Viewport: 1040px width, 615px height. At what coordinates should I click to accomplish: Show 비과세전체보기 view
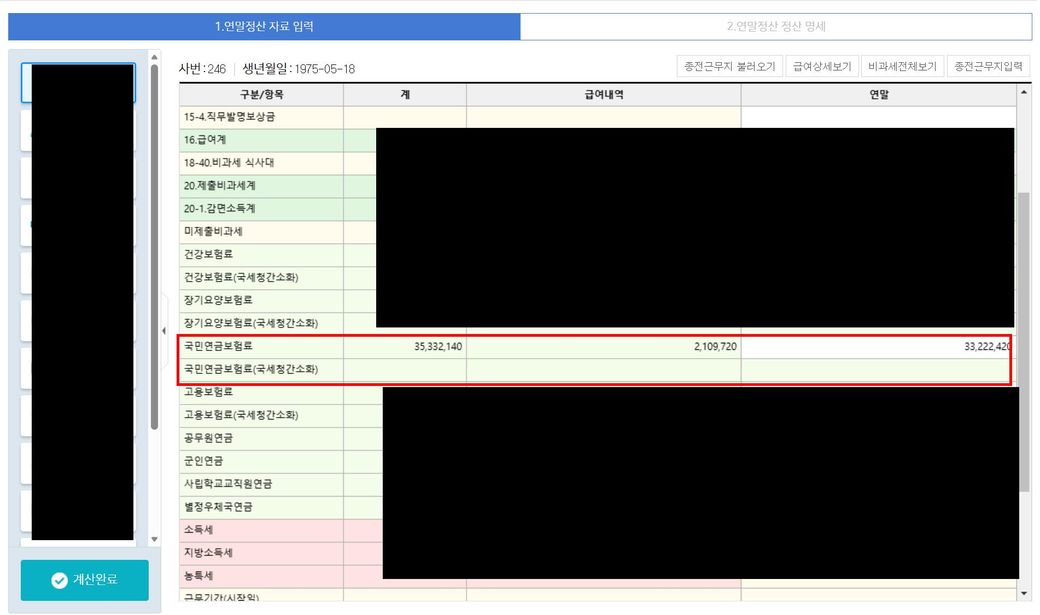pos(902,67)
